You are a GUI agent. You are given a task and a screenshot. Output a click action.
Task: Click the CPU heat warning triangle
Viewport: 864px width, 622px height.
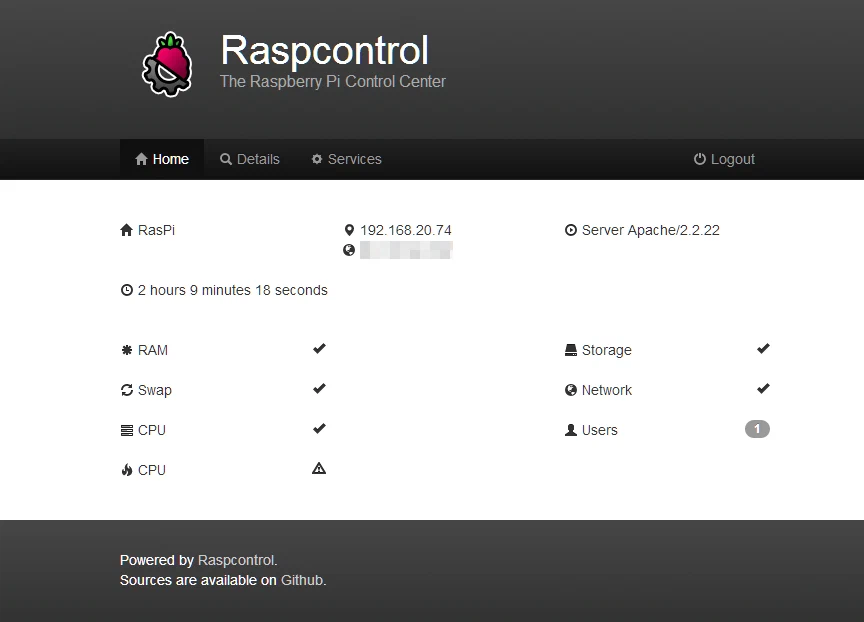tap(319, 468)
